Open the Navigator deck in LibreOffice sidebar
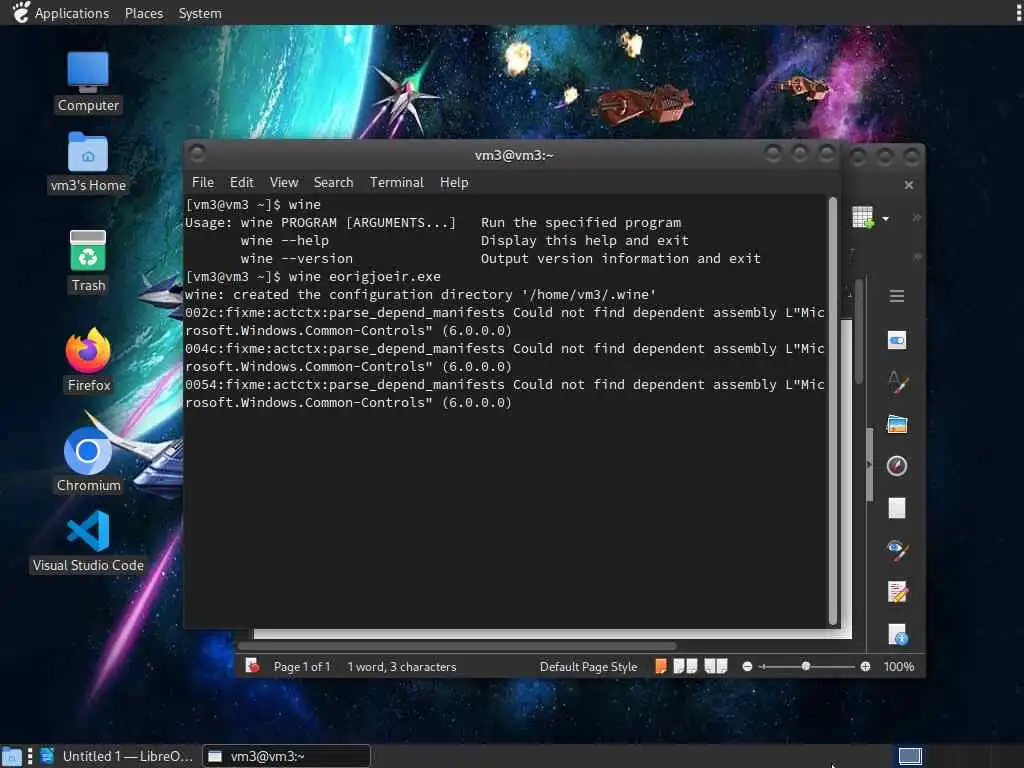This screenshot has height=768, width=1024. click(897, 466)
